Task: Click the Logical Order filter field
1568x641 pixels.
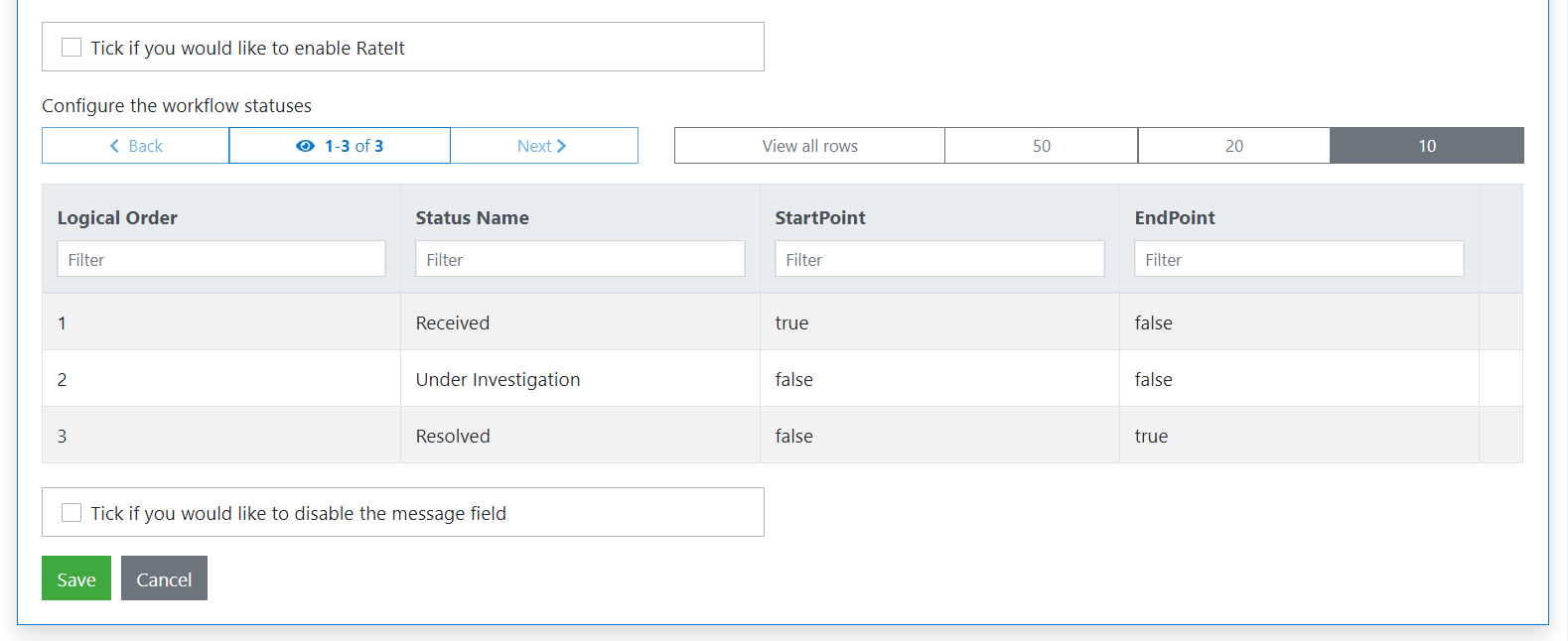Action: pyautogui.click(x=221, y=259)
